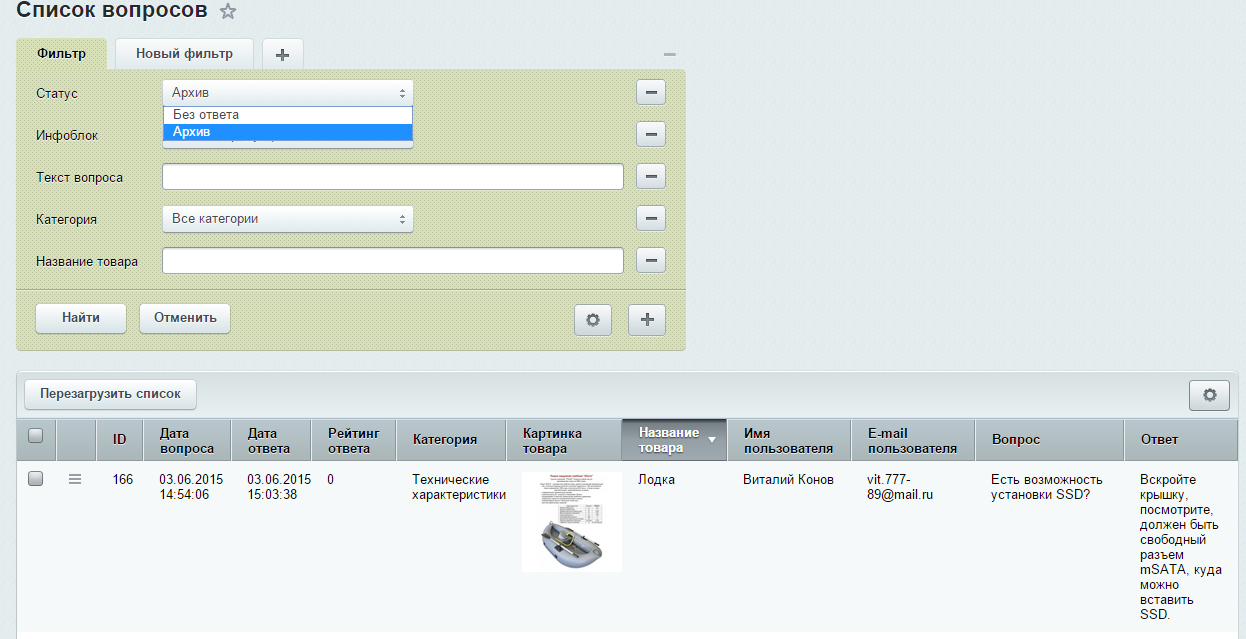1246x639 pixels.
Task: Switch to Новый фильтр tab
Action: pyautogui.click(x=184, y=54)
